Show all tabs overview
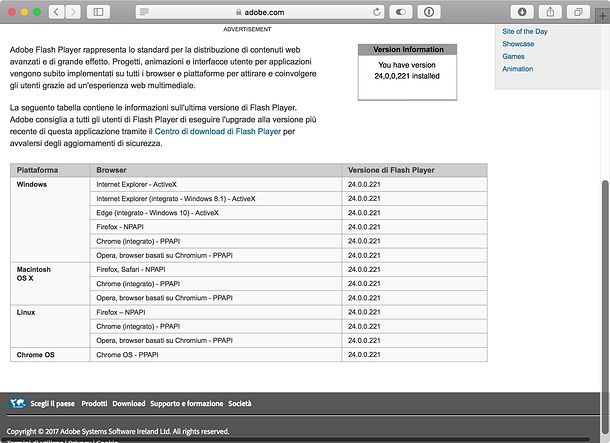610x443 pixels. (578, 12)
